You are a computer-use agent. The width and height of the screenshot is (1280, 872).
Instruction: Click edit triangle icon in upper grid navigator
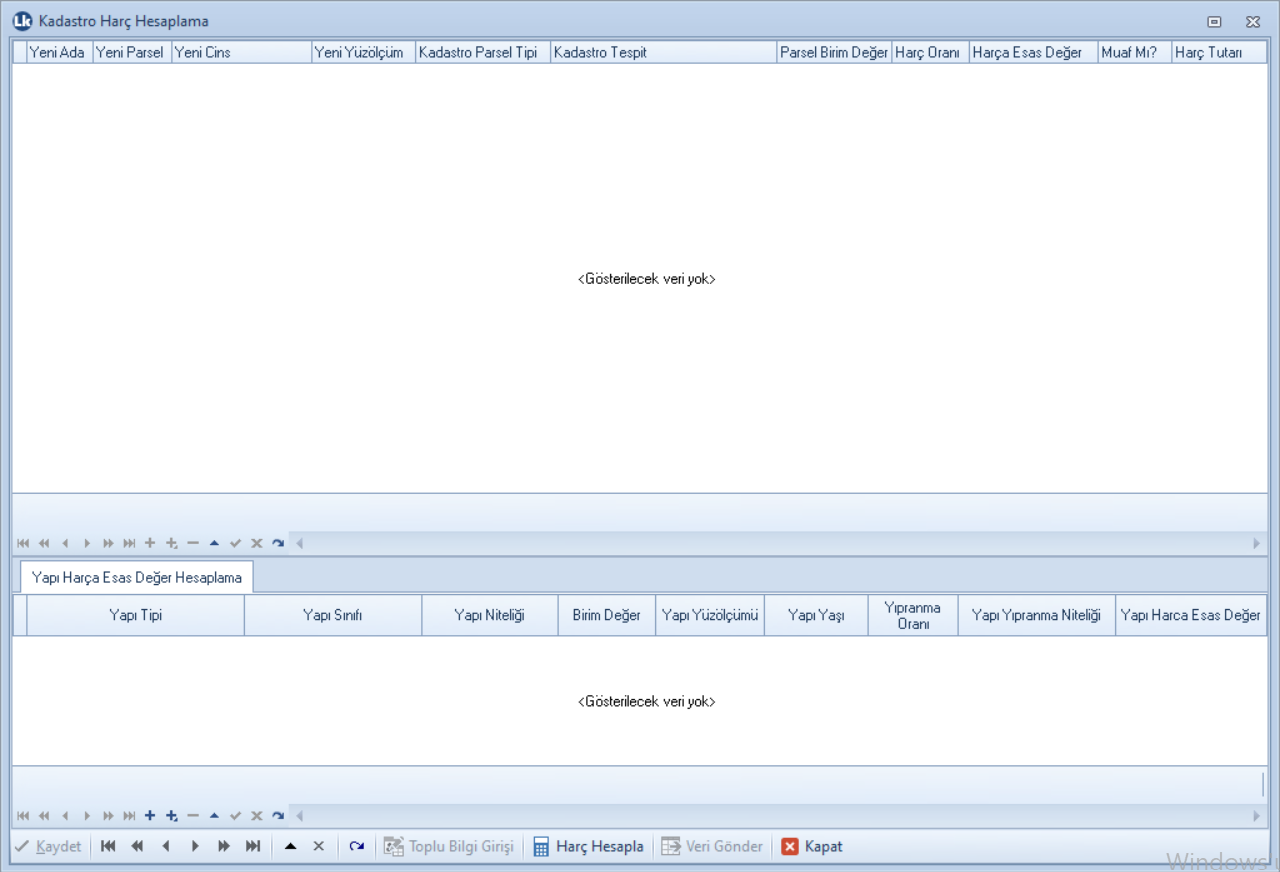pyautogui.click(x=214, y=543)
